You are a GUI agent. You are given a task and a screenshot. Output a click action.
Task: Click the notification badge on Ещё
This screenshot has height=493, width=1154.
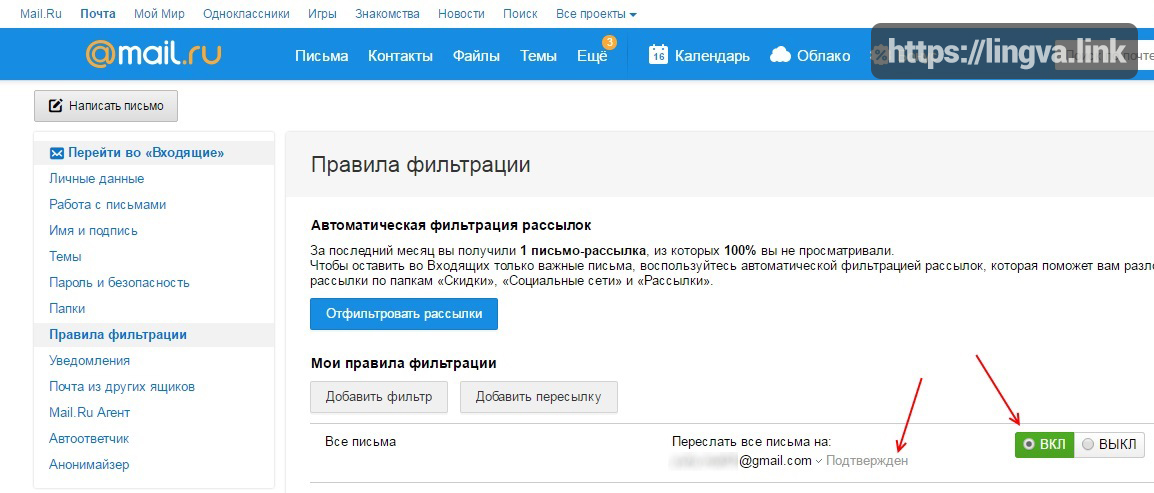(x=609, y=42)
